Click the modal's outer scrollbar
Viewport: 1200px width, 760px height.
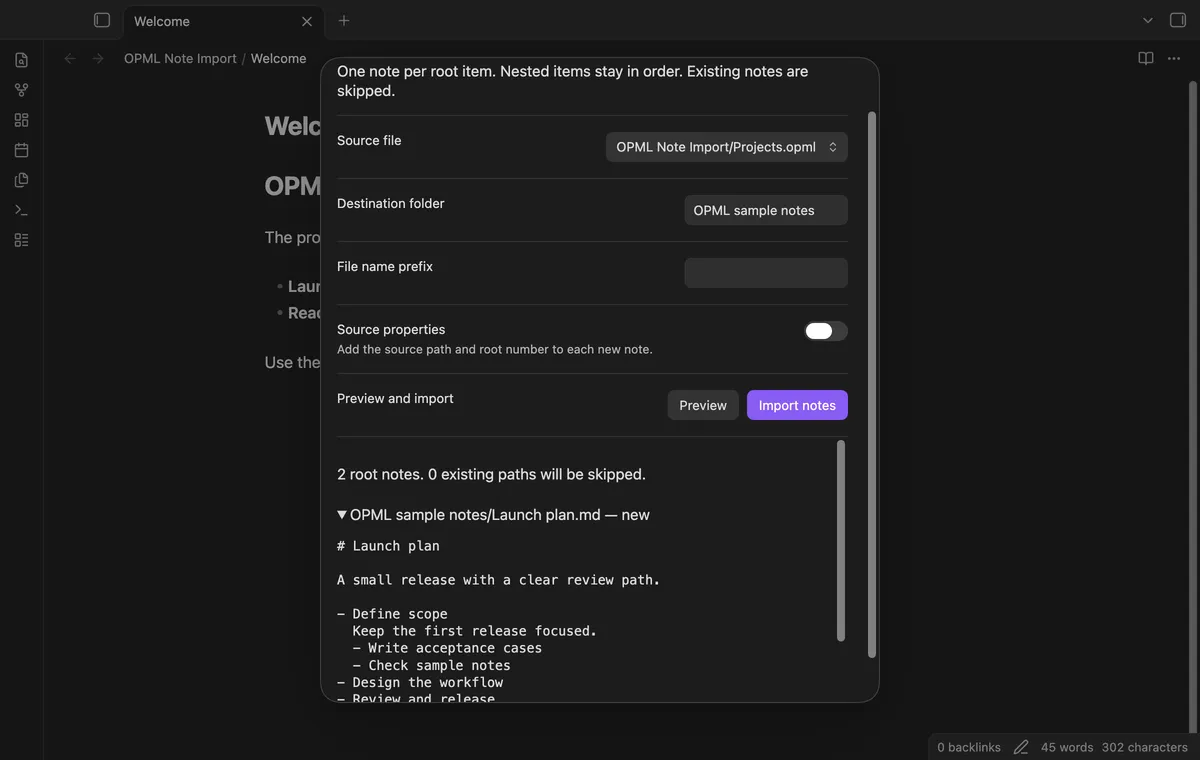point(872,384)
